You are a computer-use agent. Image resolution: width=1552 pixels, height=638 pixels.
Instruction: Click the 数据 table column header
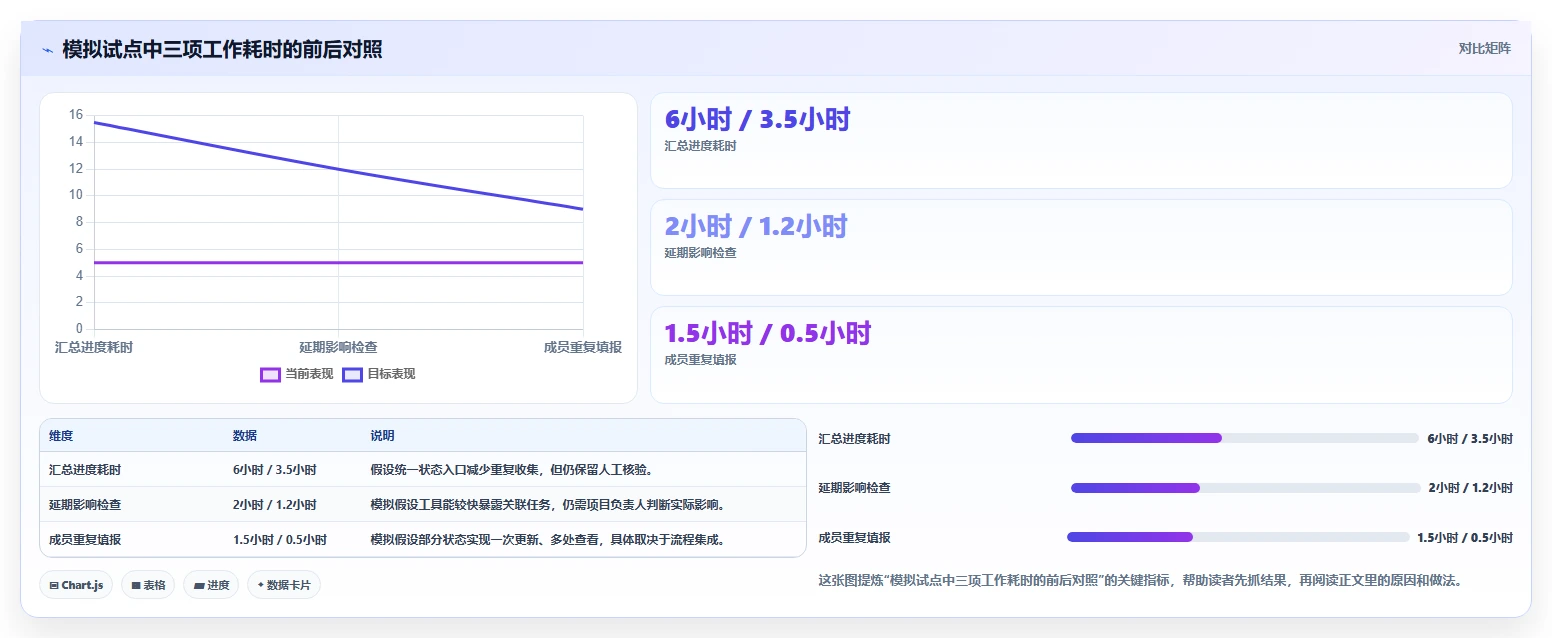pyautogui.click(x=245, y=436)
